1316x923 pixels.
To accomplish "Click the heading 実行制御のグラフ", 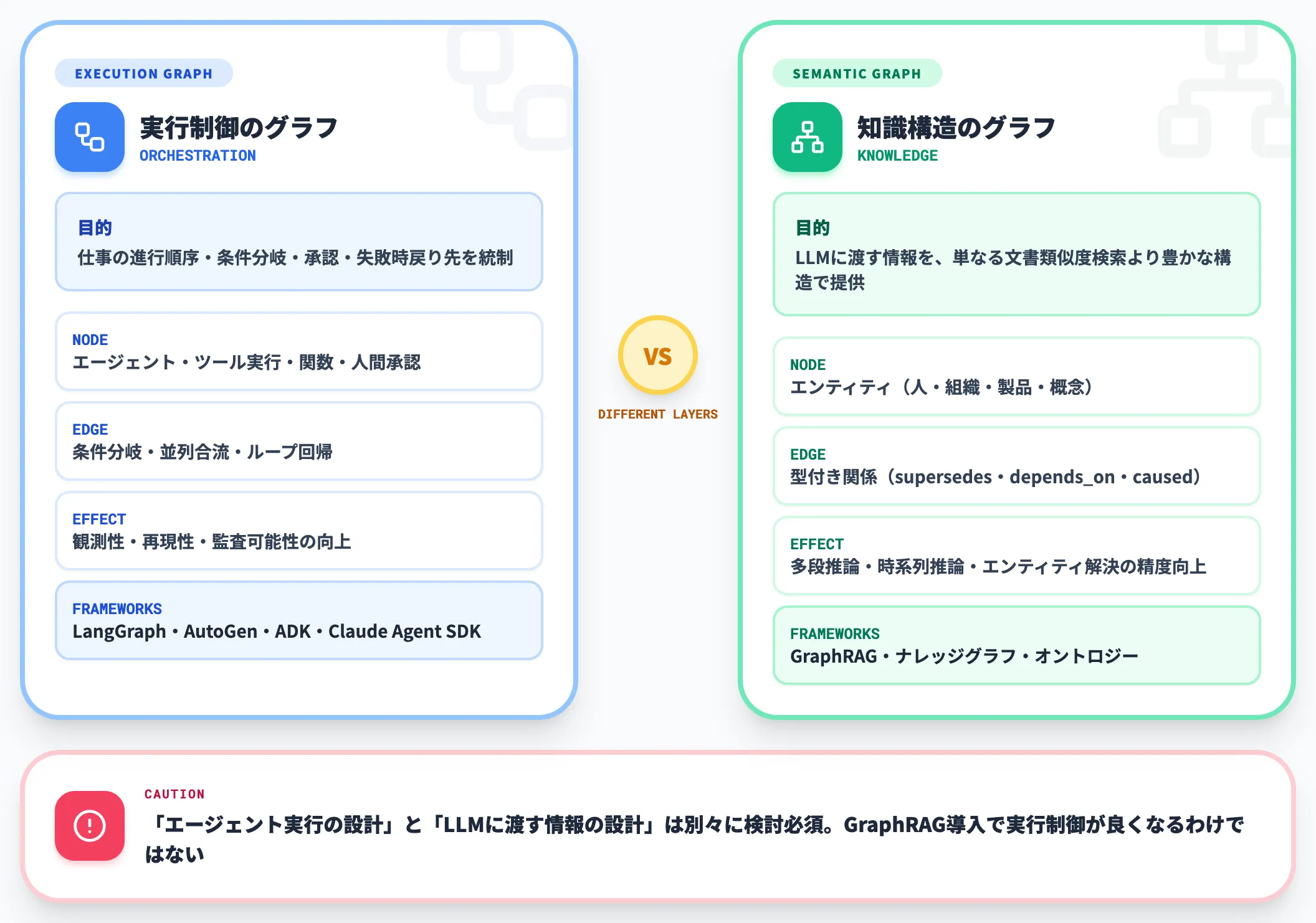I will [x=239, y=128].
